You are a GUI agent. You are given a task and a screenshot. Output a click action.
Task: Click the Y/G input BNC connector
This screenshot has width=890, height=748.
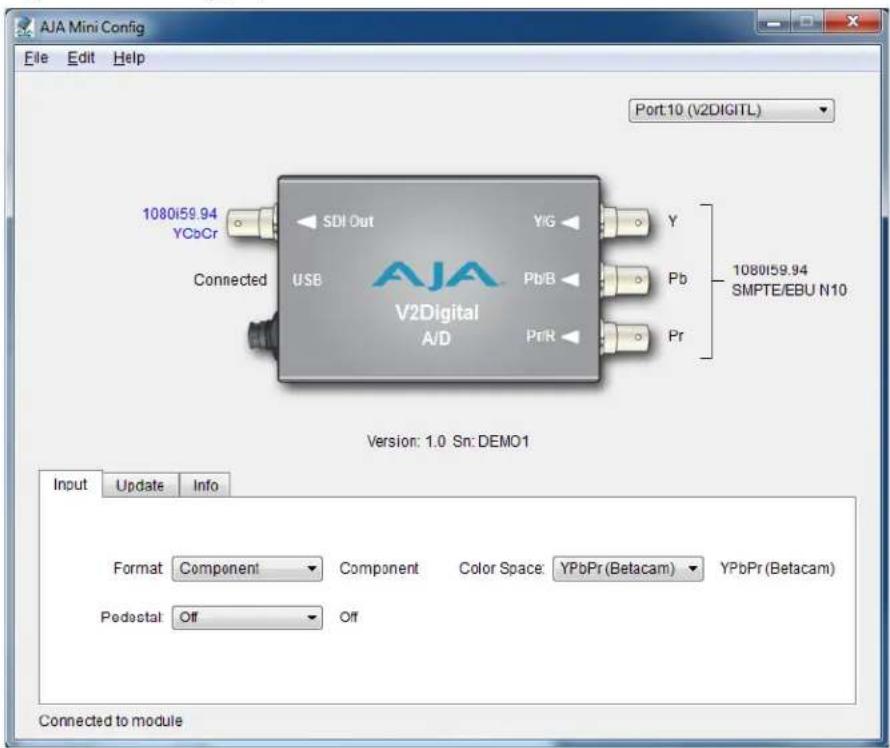(x=625, y=222)
